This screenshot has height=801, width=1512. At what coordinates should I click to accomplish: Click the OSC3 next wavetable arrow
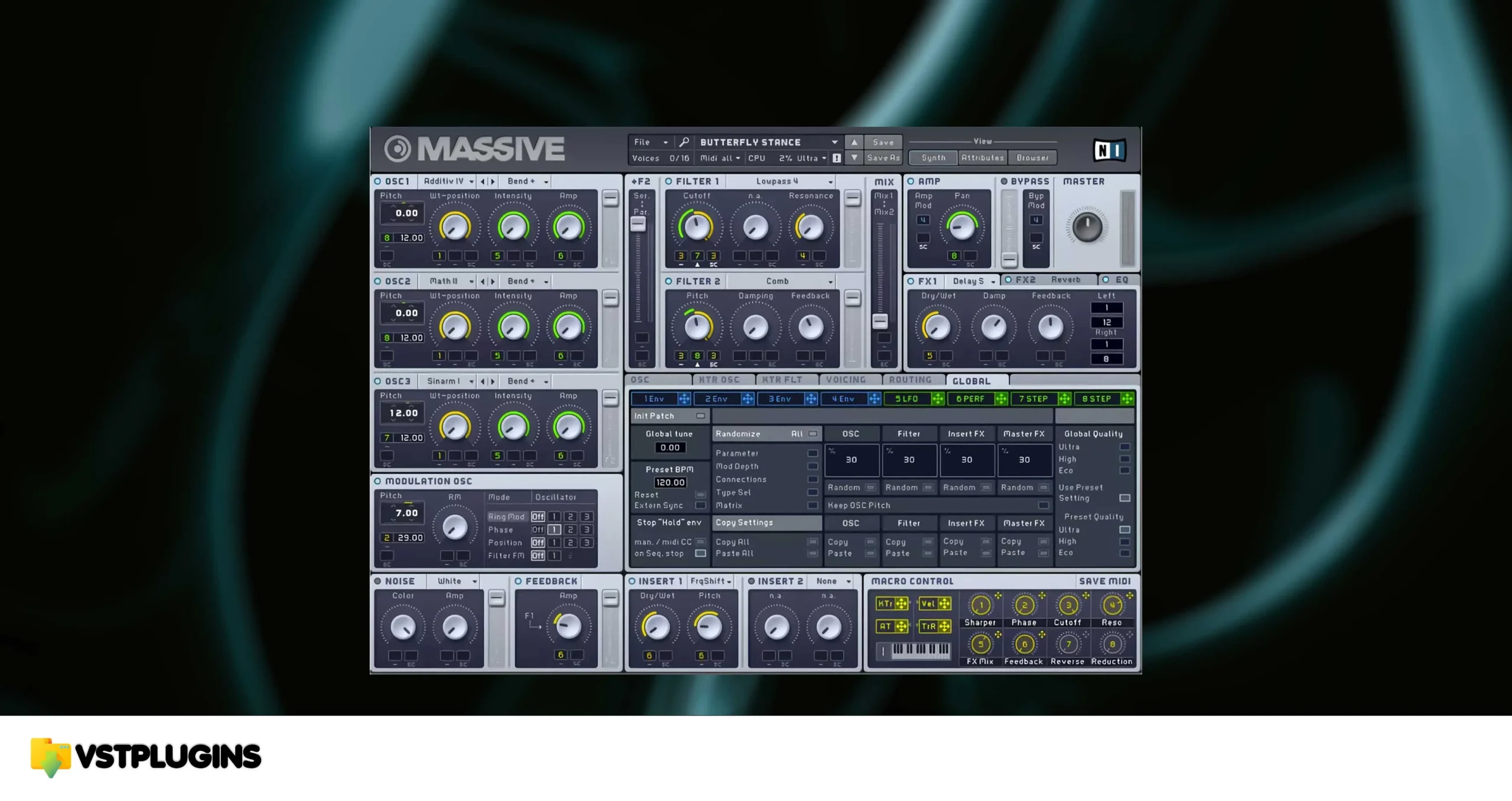tap(493, 381)
